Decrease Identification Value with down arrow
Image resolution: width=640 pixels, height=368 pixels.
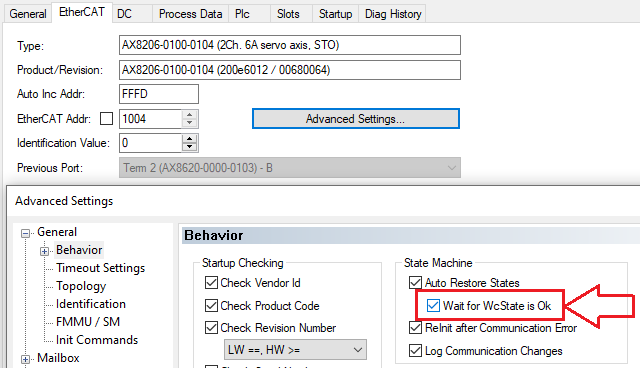click(x=189, y=147)
